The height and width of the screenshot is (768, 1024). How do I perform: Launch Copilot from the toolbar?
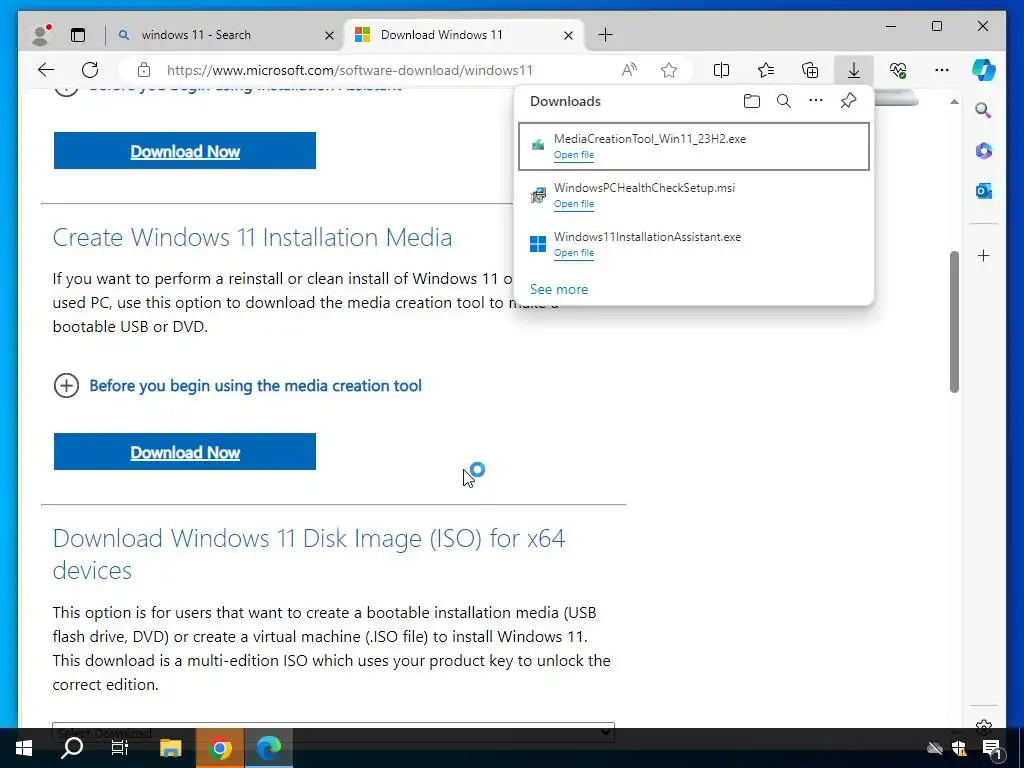(x=984, y=70)
